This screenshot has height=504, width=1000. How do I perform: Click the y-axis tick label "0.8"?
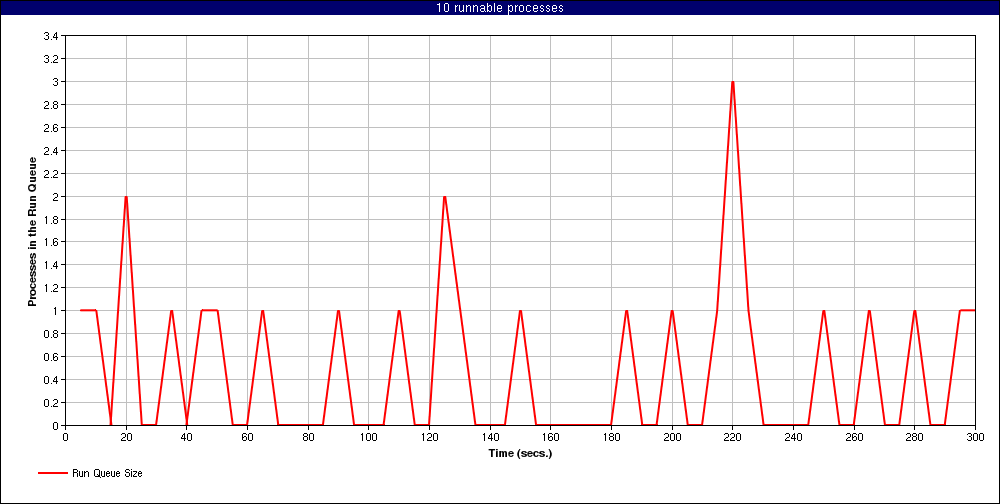click(50, 334)
